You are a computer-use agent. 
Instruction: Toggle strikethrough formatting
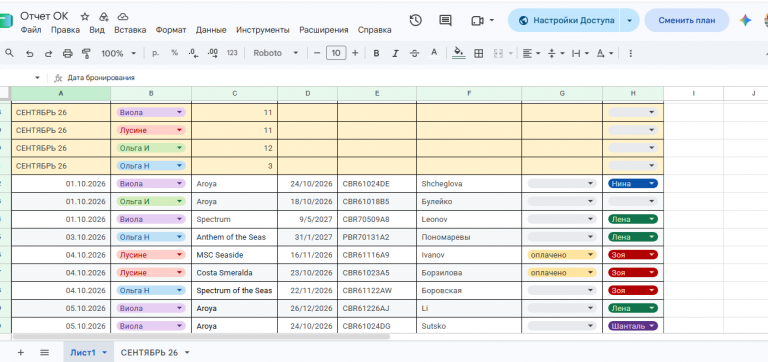tap(414, 53)
